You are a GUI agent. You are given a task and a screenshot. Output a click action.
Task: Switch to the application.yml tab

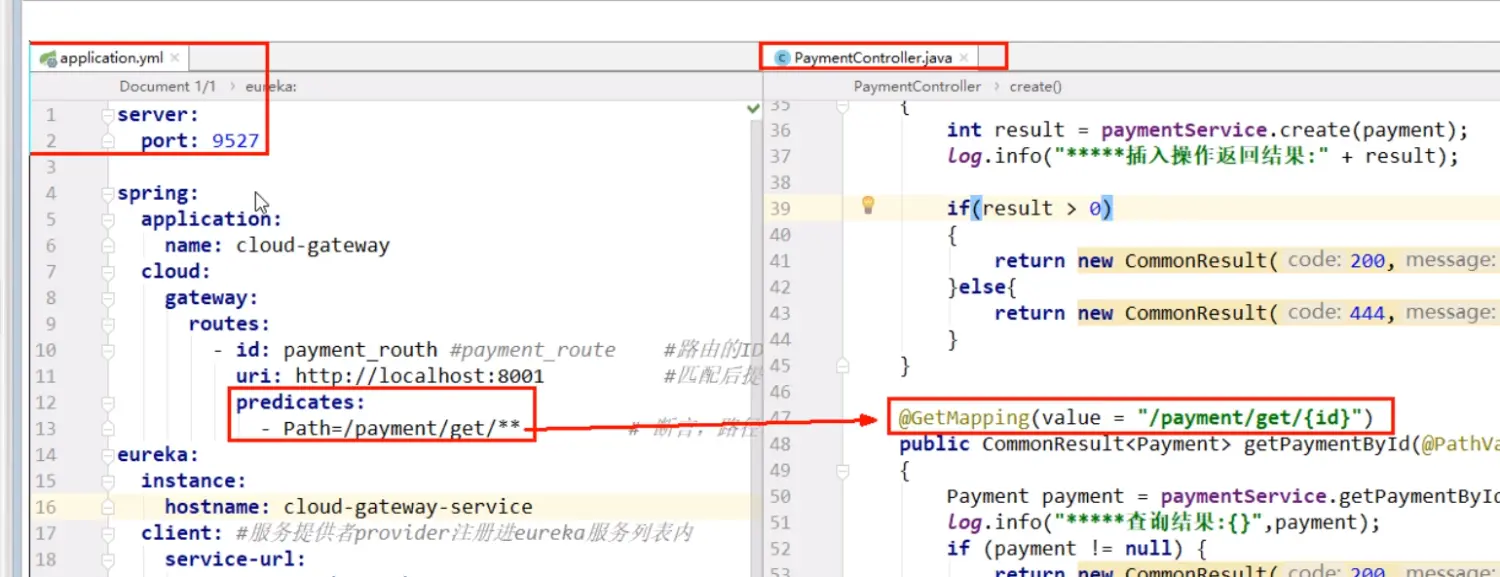tap(110, 58)
